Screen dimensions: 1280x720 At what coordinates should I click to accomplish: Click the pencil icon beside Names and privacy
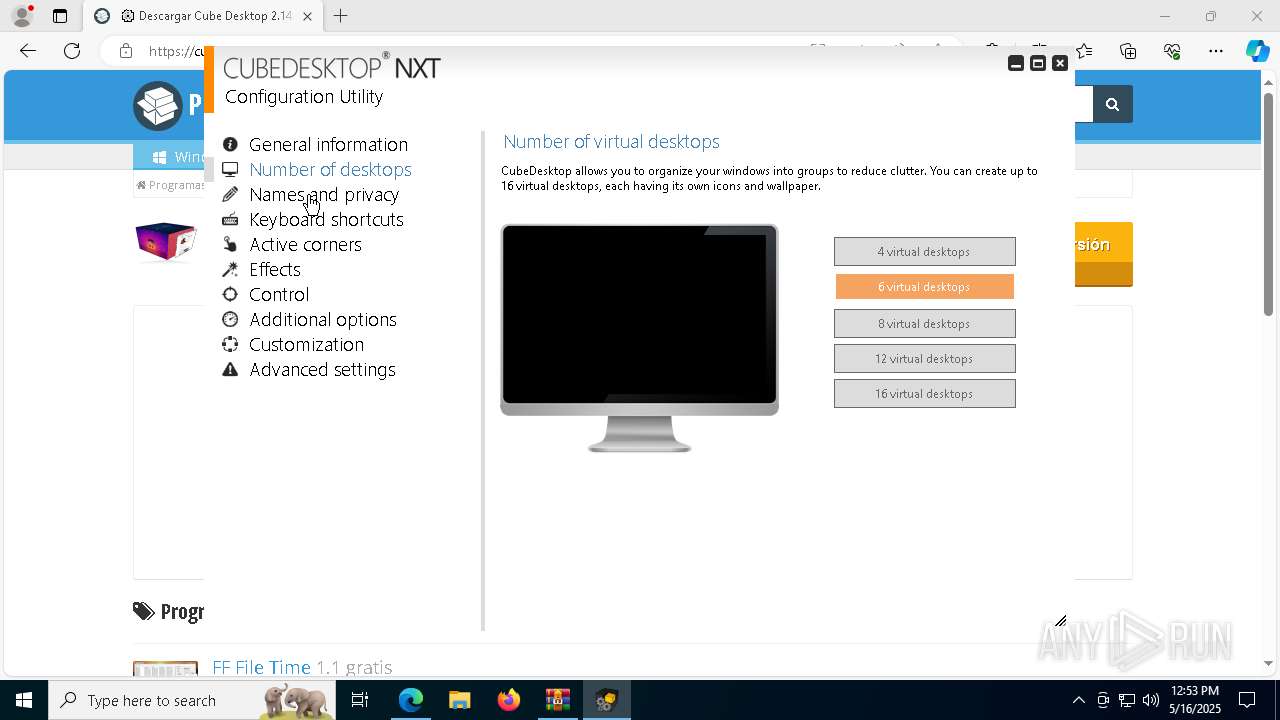pos(230,194)
